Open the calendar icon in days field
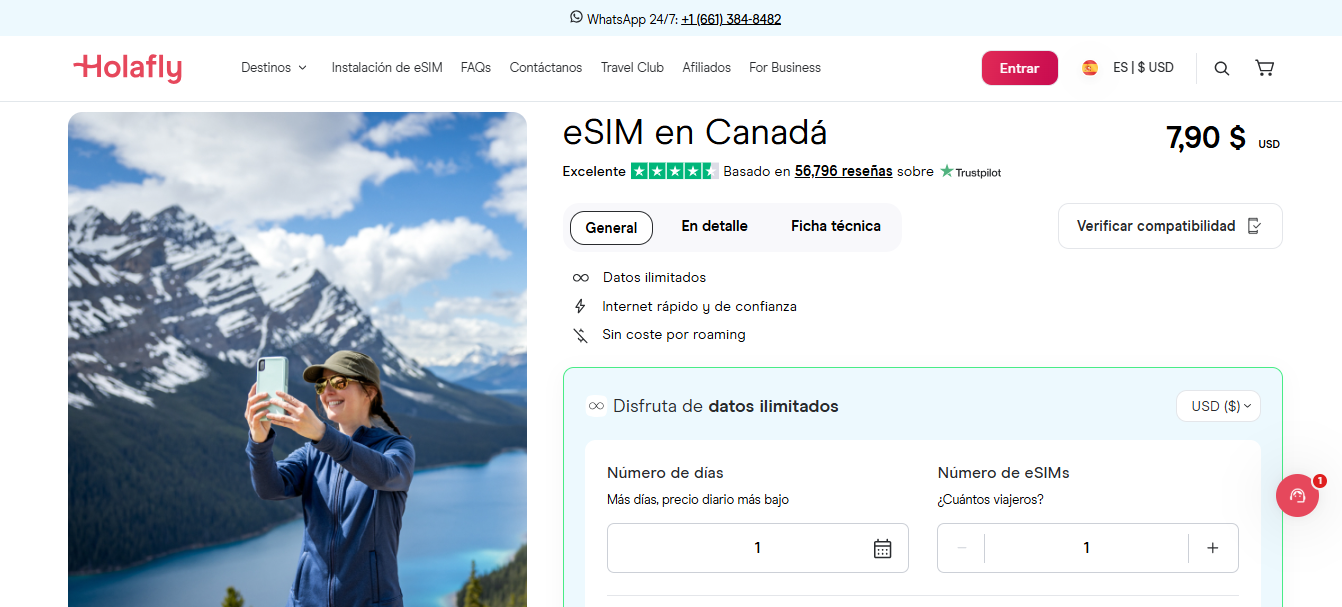 (x=882, y=548)
